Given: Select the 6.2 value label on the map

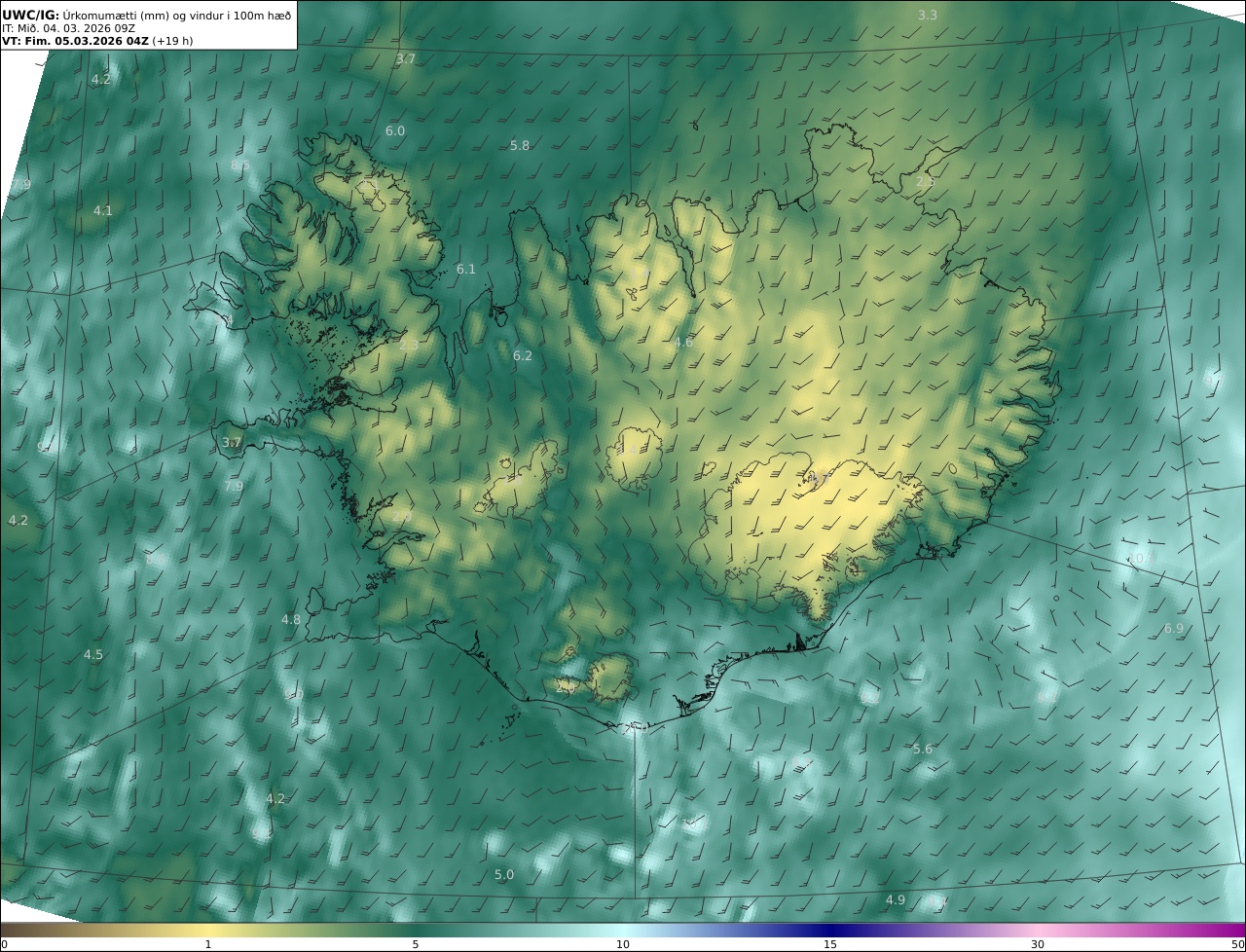Looking at the screenshot, I should click(x=523, y=355).
